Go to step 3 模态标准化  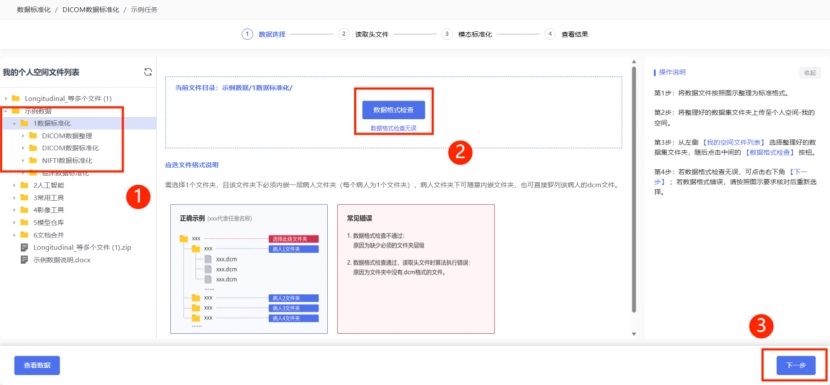pos(467,34)
